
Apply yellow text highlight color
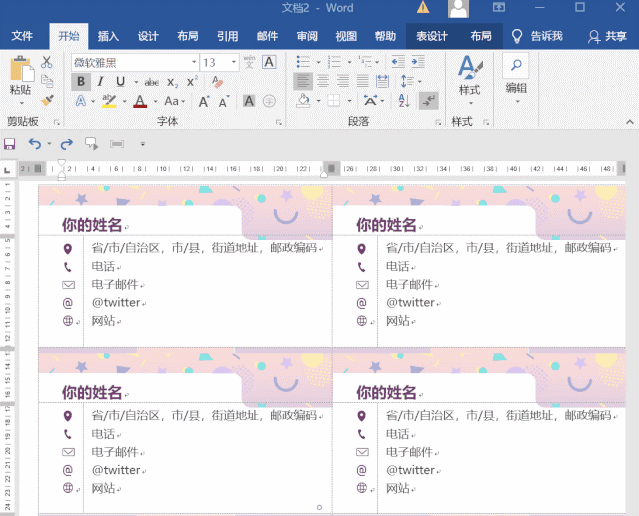point(109,101)
